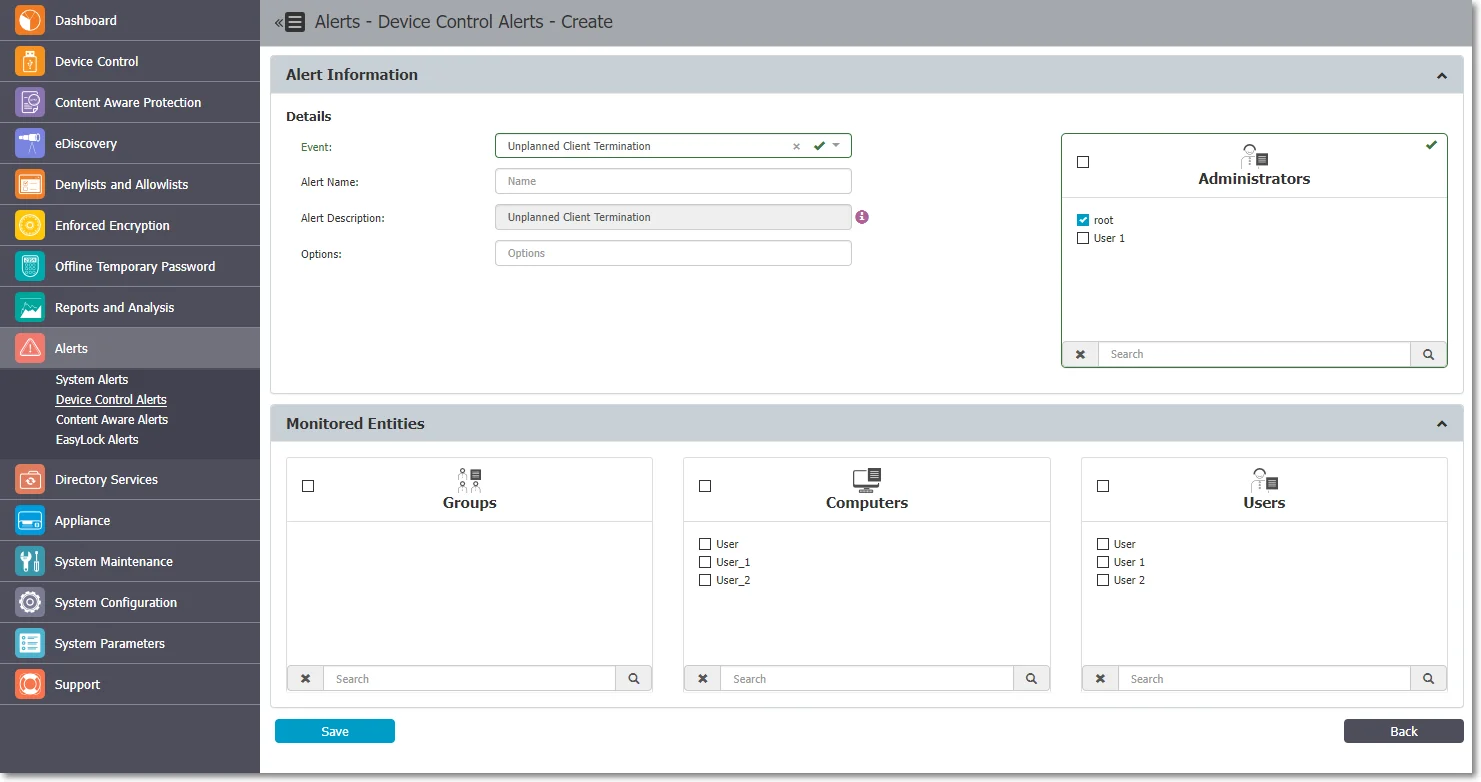This screenshot has height=782, width=1481.
Task: Collapse the Monitored Entities section
Action: pyautogui.click(x=1442, y=424)
